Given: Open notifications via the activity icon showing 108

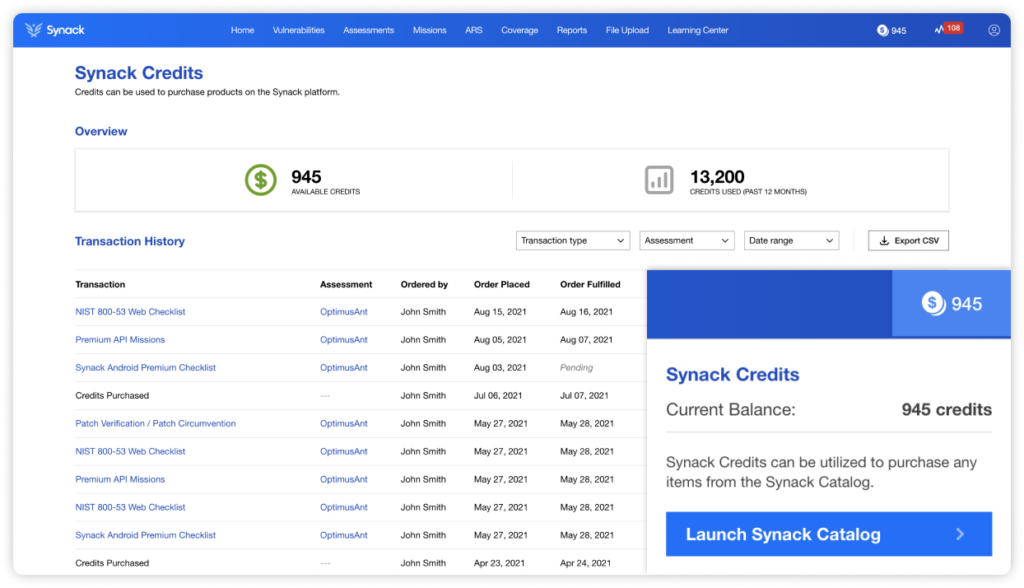Looking at the screenshot, I should (x=941, y=29).
